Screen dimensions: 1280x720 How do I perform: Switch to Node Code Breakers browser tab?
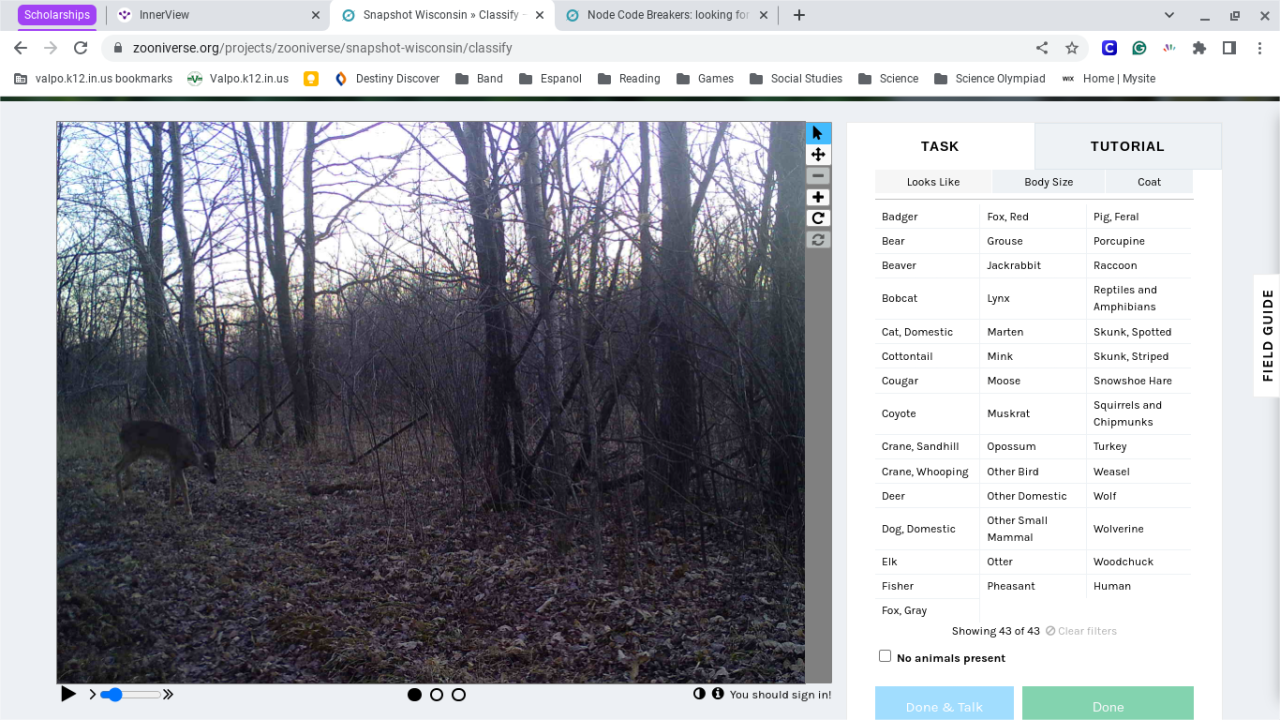(667, 15)
